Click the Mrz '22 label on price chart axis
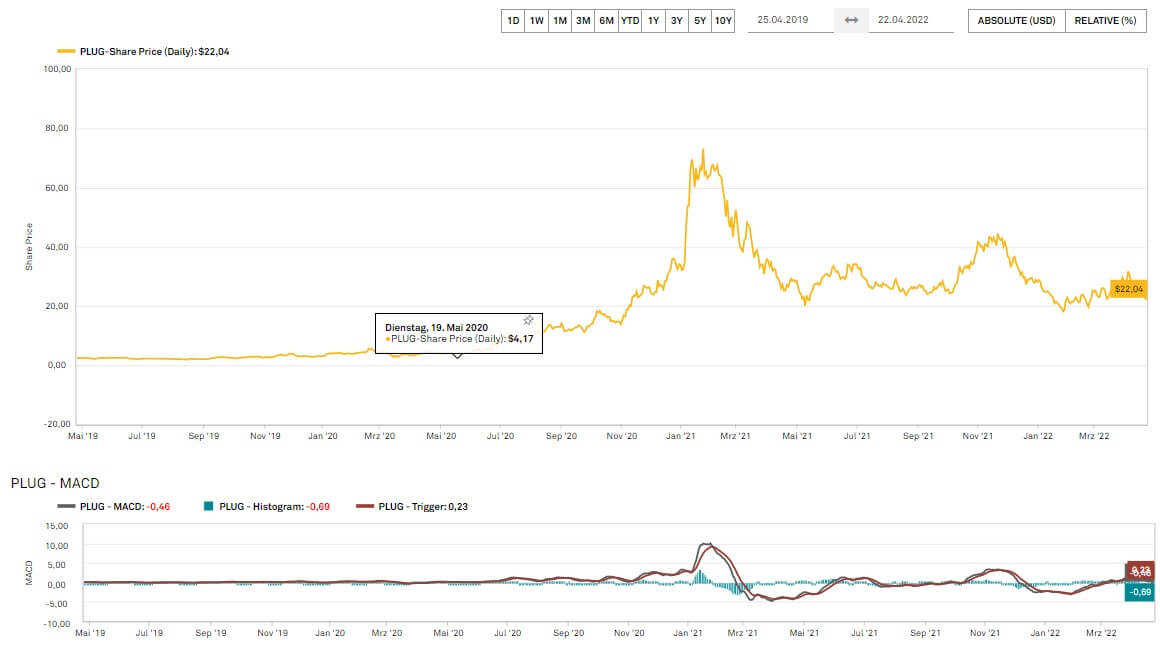 [x=1094, y=436]
